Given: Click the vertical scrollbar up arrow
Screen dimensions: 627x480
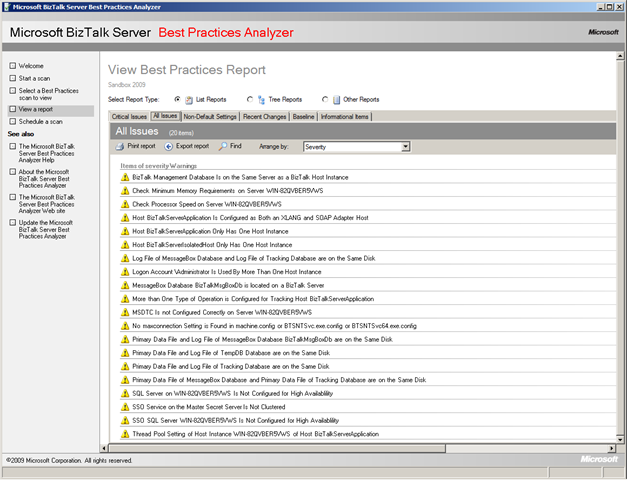Looking at the screenshot, I should (620, 56).
